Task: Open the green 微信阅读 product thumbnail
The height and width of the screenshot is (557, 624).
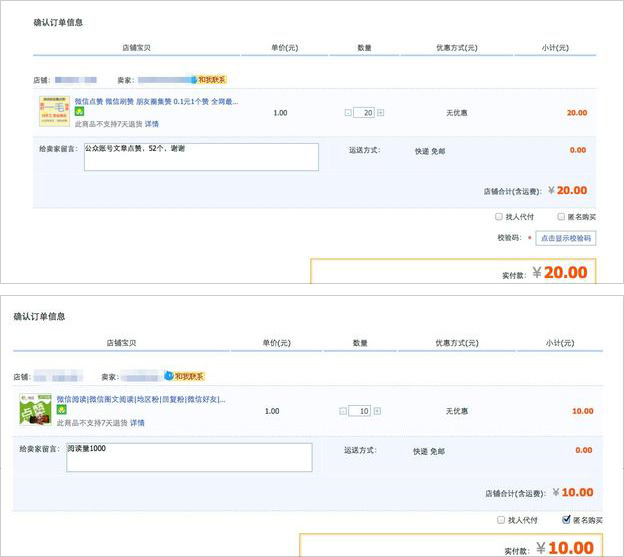Action: [x=34, y=411]
